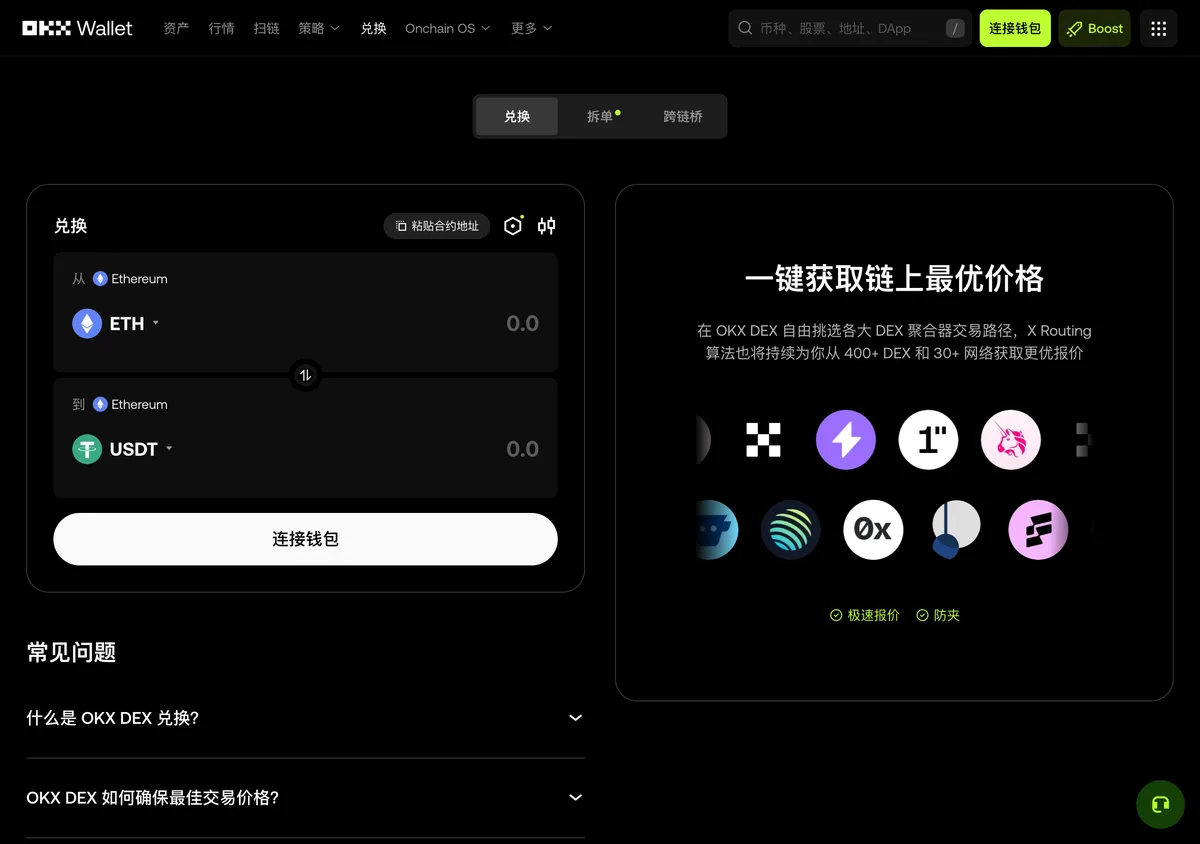1200x844 pixels.
Task: Open the 策略 dropdown menu
Action: 319,28
